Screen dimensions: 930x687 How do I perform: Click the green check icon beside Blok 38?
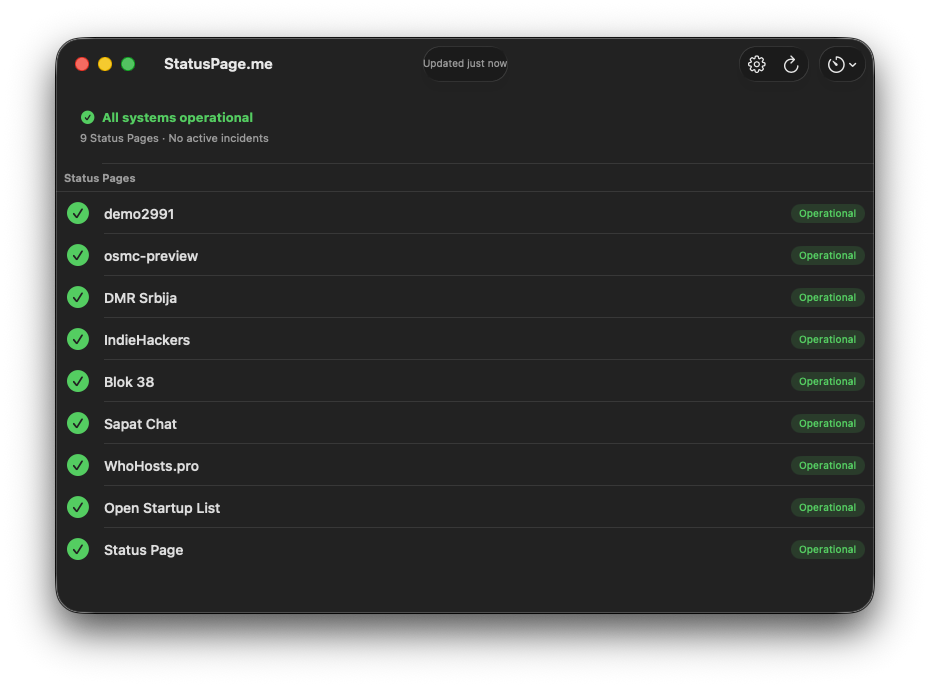pyautogui.click(x=78, y=381)
